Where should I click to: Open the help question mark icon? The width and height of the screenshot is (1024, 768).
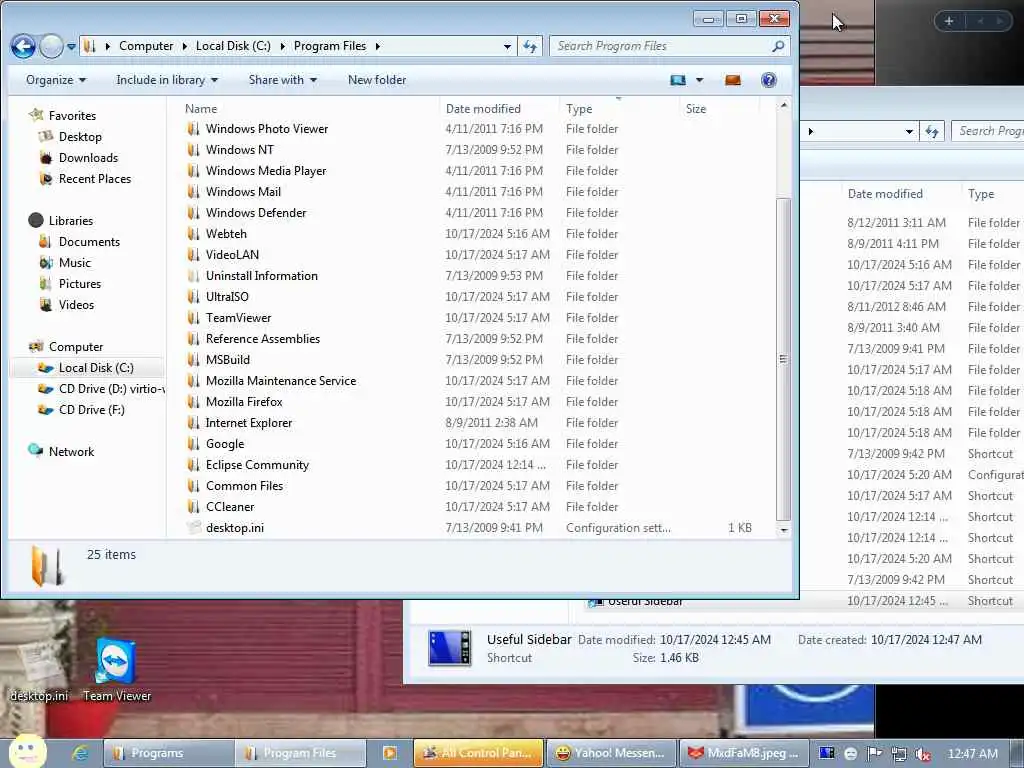[769, 80]
